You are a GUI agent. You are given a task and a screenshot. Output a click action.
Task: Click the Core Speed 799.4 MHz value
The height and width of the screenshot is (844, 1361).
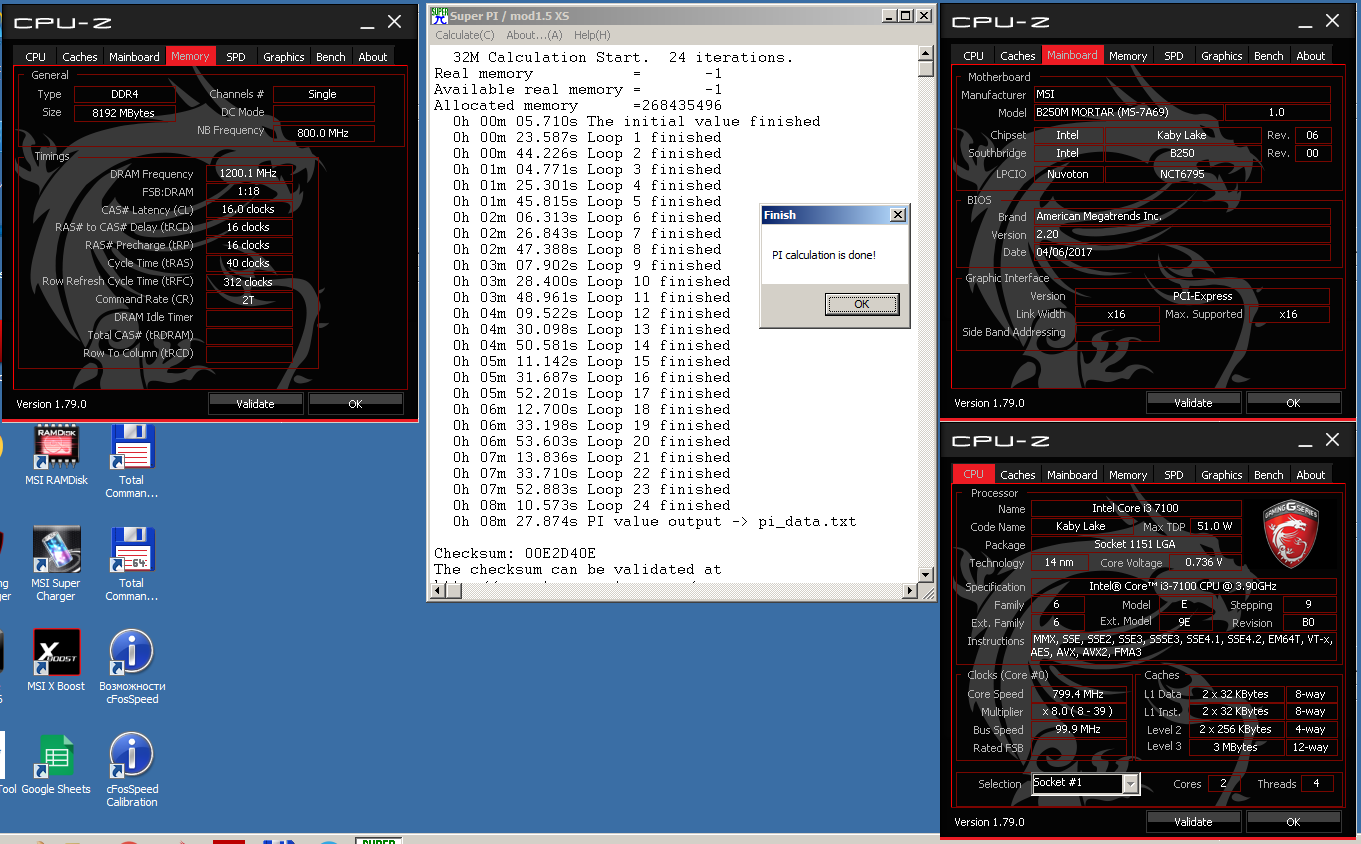[1078, 694]
